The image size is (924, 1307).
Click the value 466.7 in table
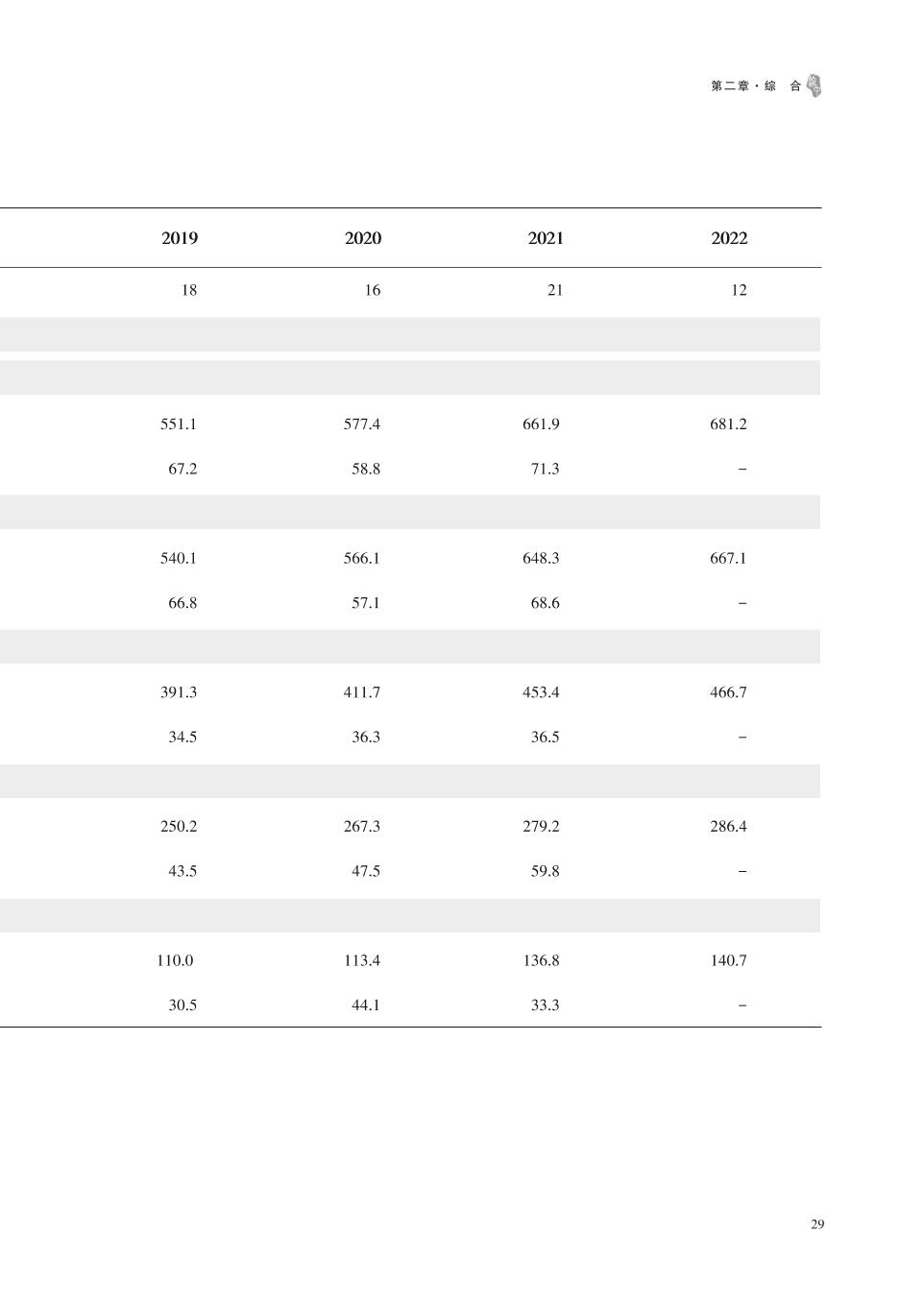tap(728, 692)
